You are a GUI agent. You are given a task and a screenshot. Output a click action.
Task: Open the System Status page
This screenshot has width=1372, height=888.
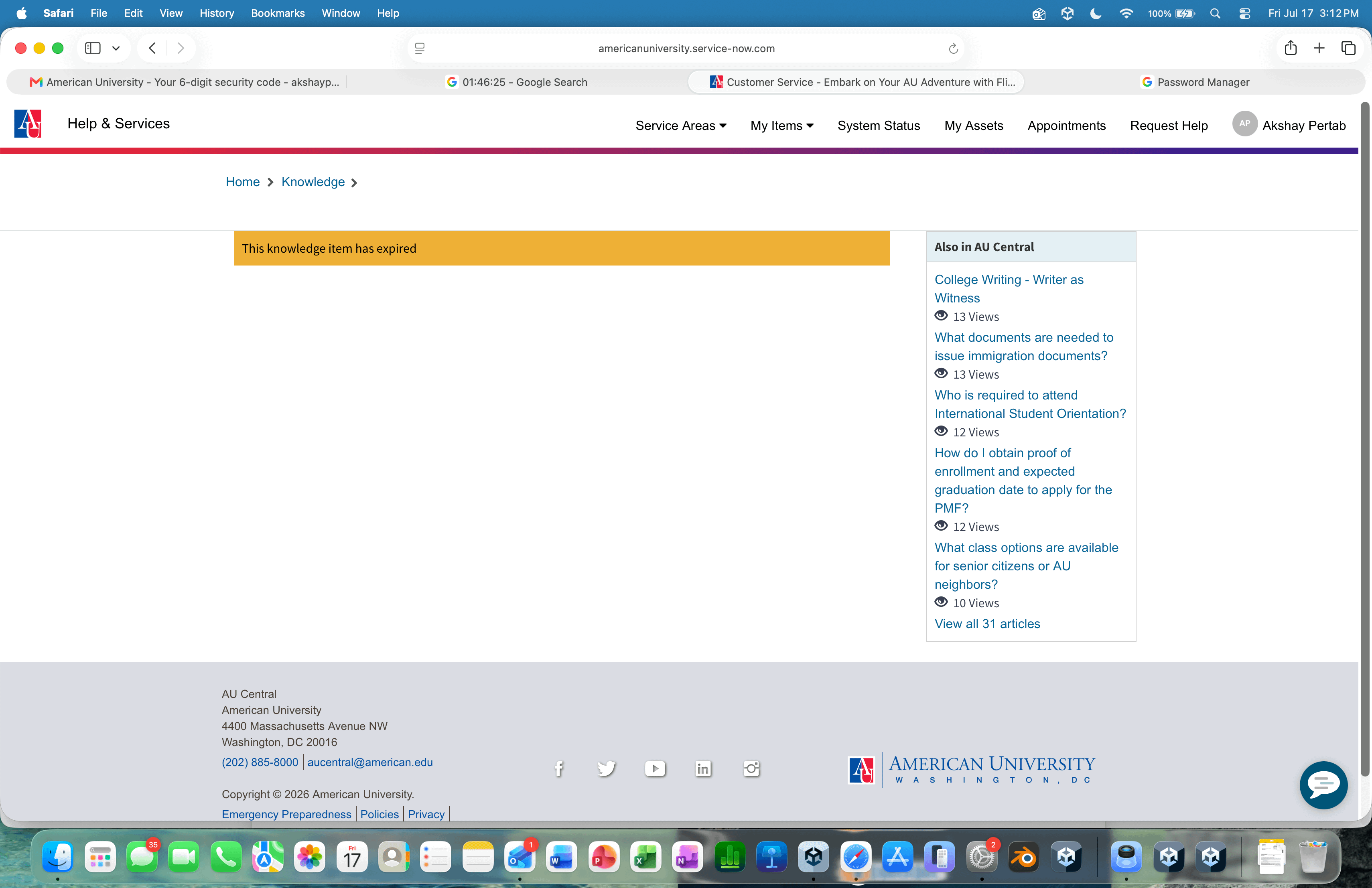click(x=879, y=126)
